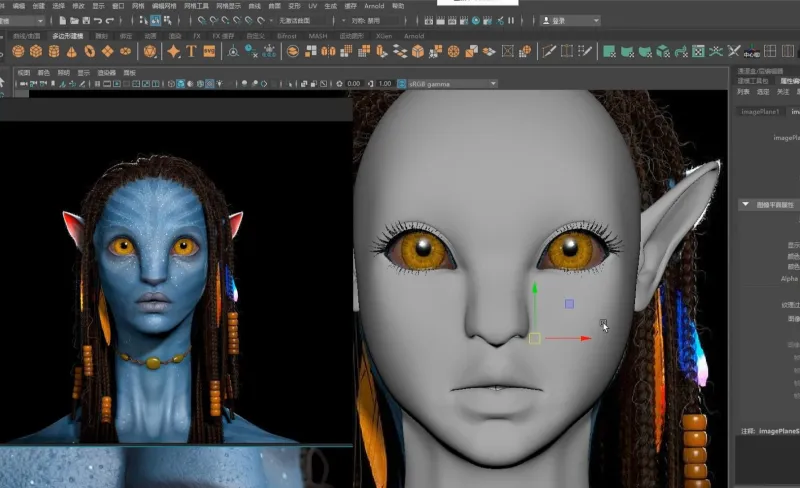Select the imagePlane1 attribute tab
The width and height of the screenshot is (800, 488).
[x=760, y=111]
